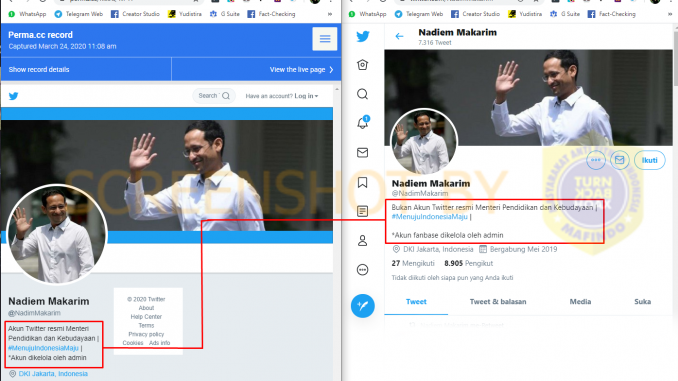
Task: Switch to the Tweet tab
Action: pos(416,302)
